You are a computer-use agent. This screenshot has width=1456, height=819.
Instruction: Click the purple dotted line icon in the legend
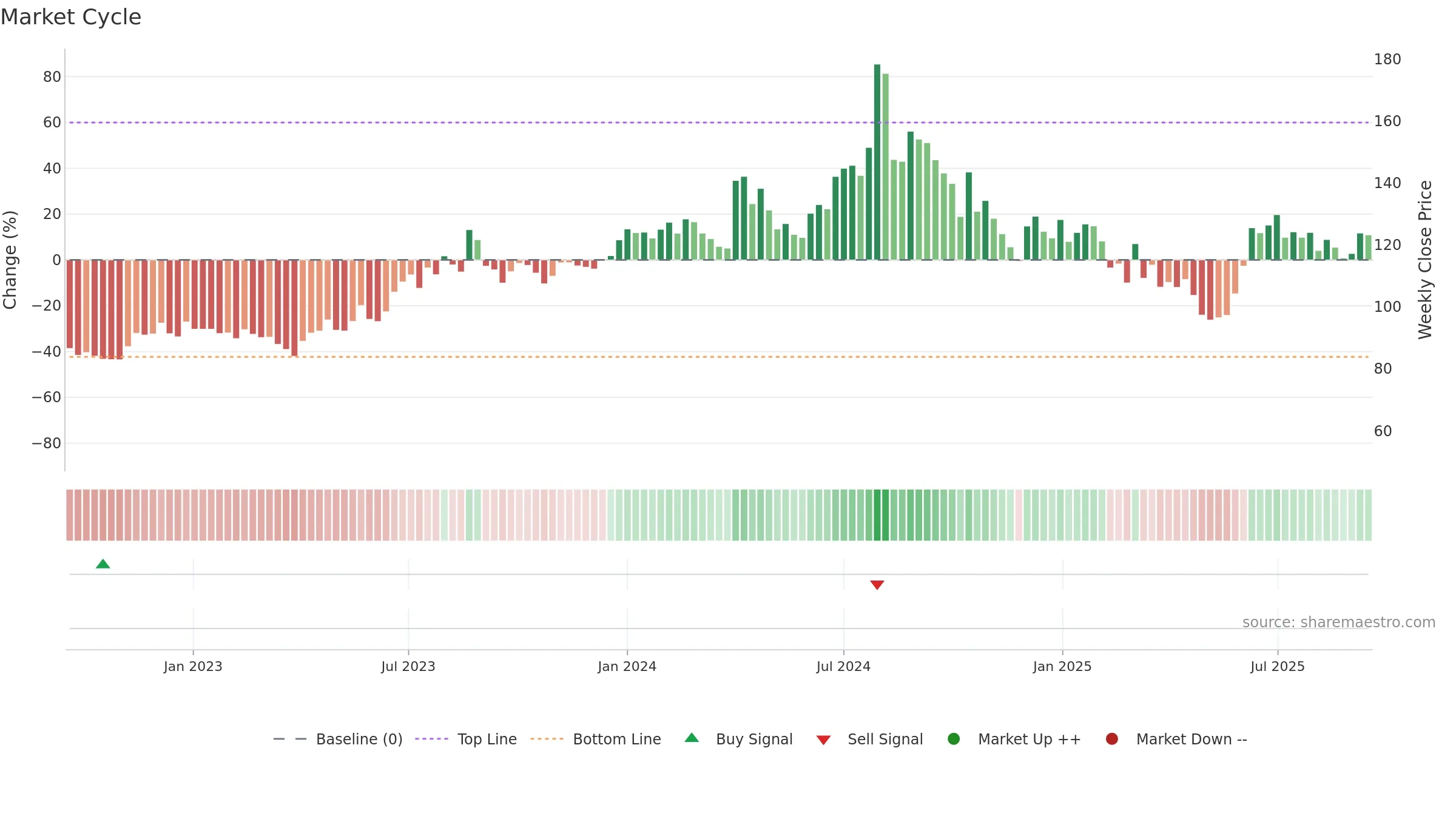(x=431, y=739)
